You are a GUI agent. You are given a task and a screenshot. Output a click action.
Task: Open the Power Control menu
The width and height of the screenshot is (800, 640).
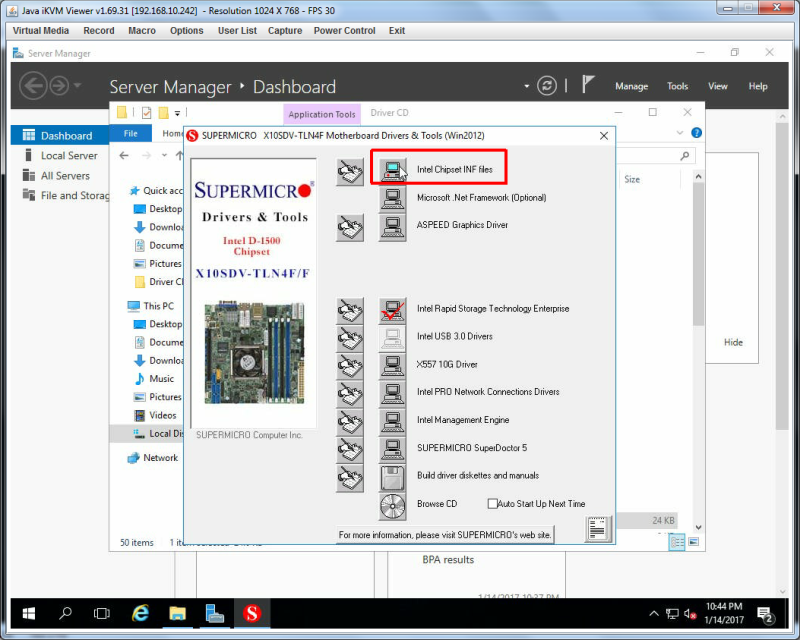(x=344, y=31)
